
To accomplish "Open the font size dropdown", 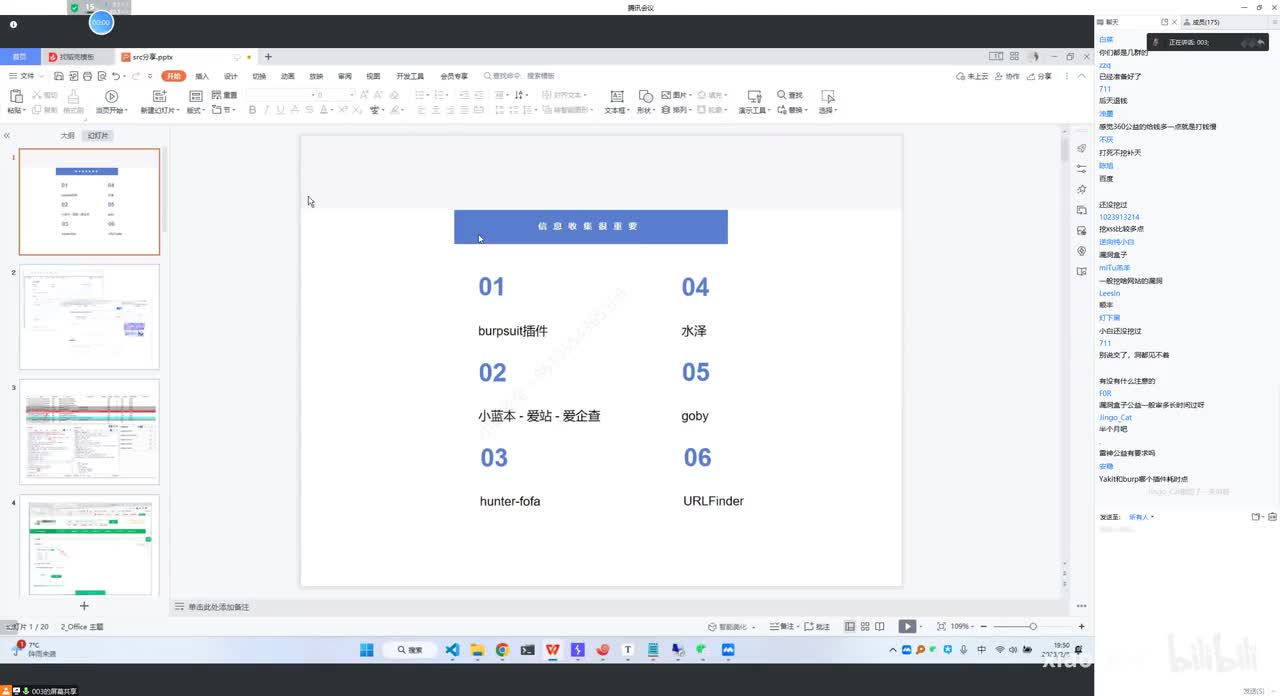I will [351, 95].
